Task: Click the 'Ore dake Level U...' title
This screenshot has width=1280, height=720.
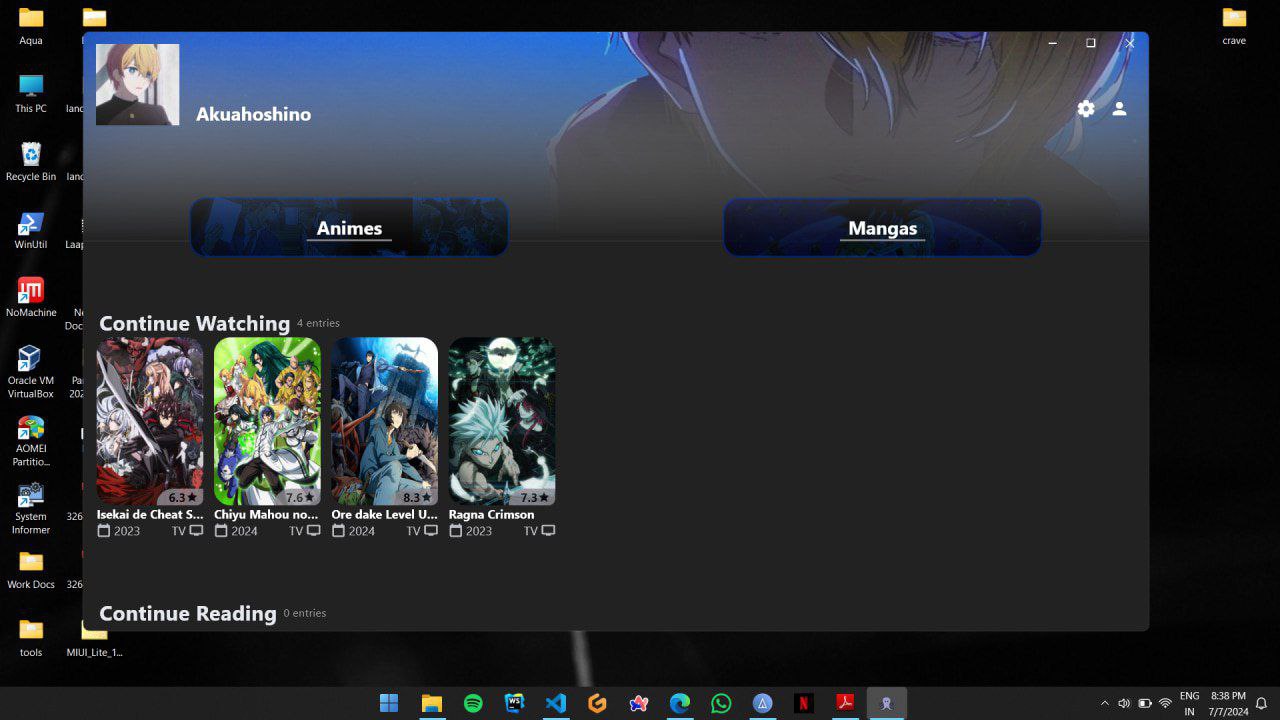Action: pyautogui.click(x=384, y=514)
